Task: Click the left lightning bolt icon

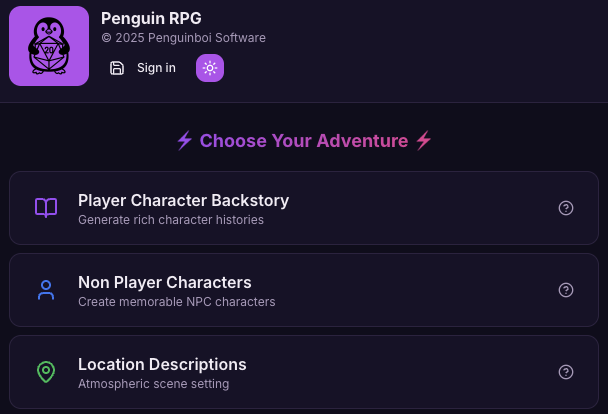Action: (184, 141)
